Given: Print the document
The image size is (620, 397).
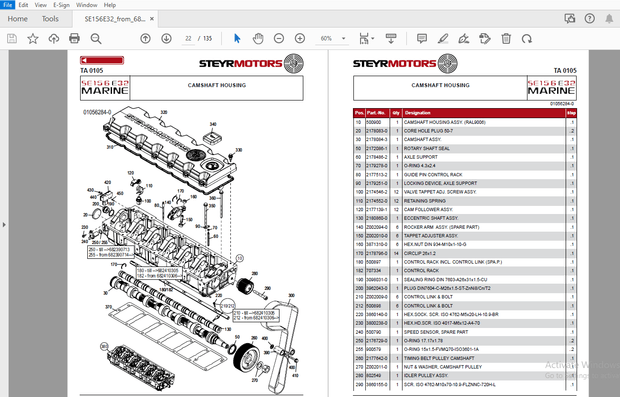Looking at the screenshot, I should pos(74,38).
